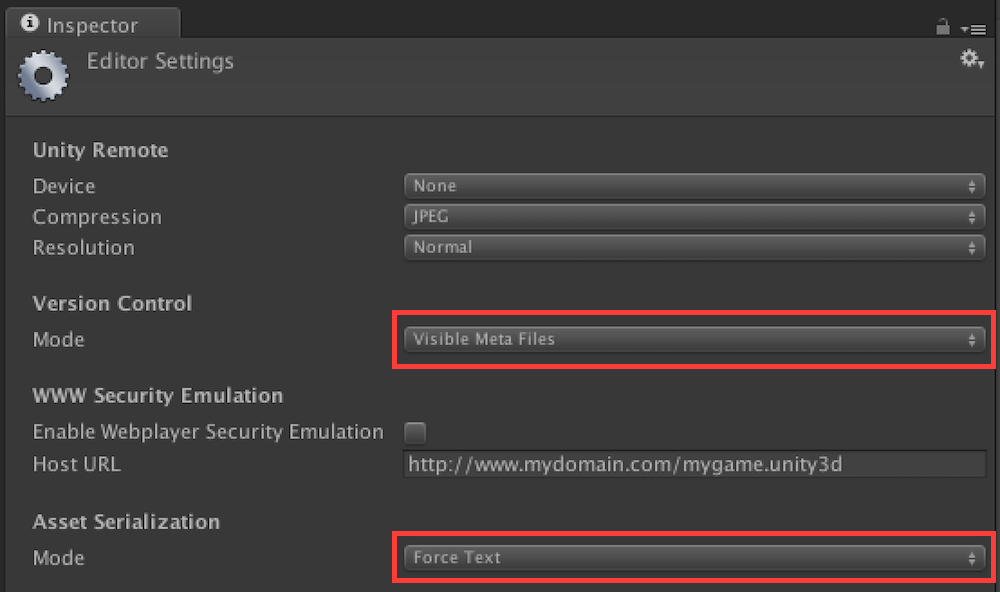Click the Version Control heading label

[112, 303]
